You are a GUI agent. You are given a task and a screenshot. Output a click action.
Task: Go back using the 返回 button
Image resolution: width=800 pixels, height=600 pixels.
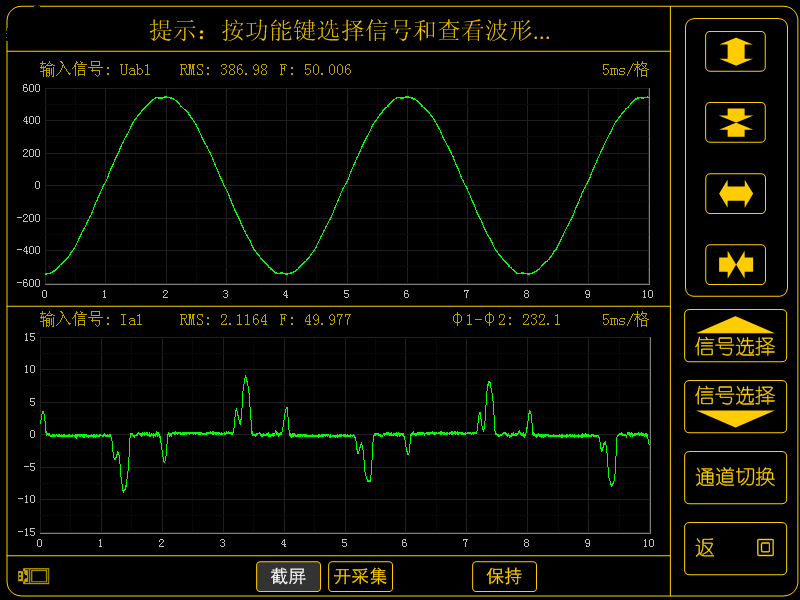(735, 548)
